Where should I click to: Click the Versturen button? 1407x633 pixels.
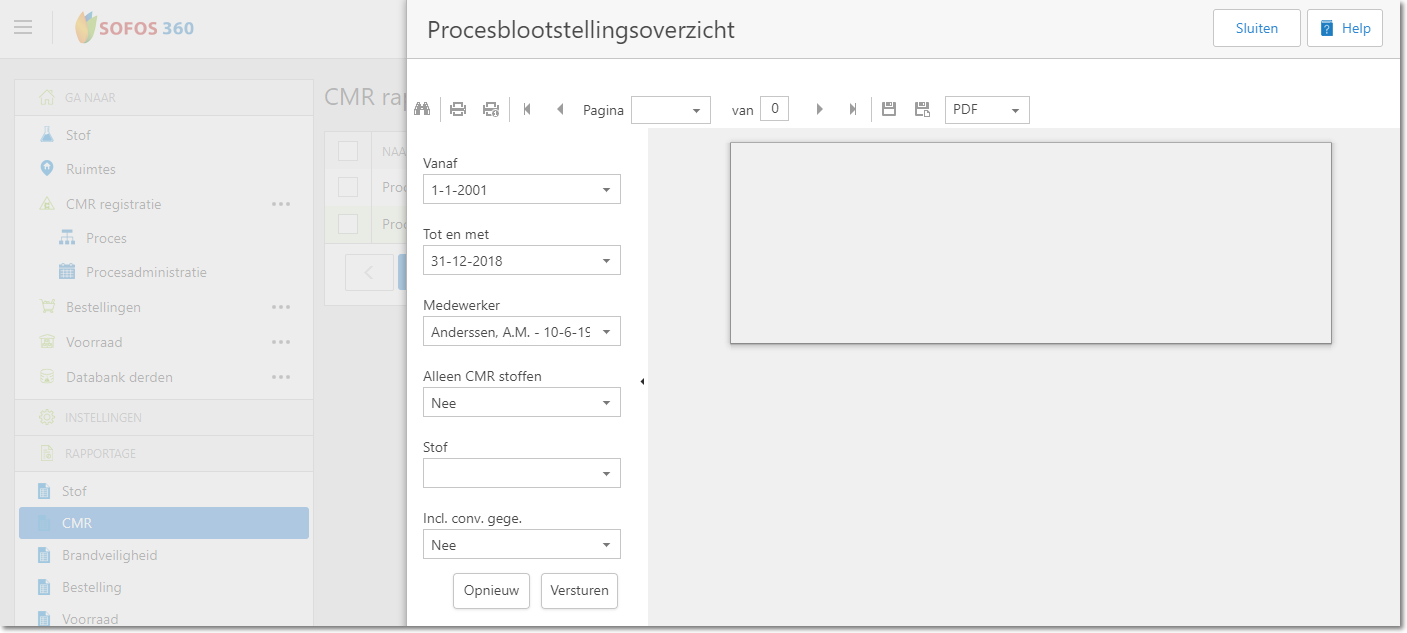pos(580,591)
